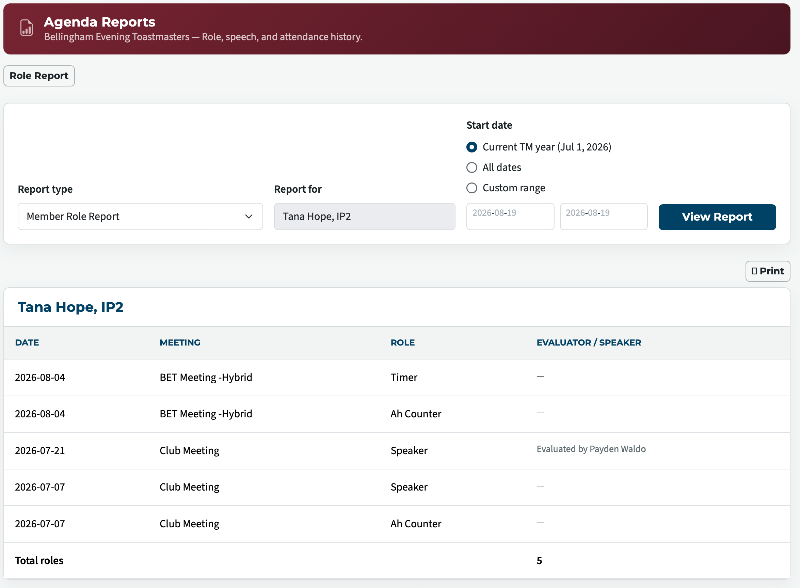
Task: Click the 2026-07-21 date cell
Action: click(40, 451)
